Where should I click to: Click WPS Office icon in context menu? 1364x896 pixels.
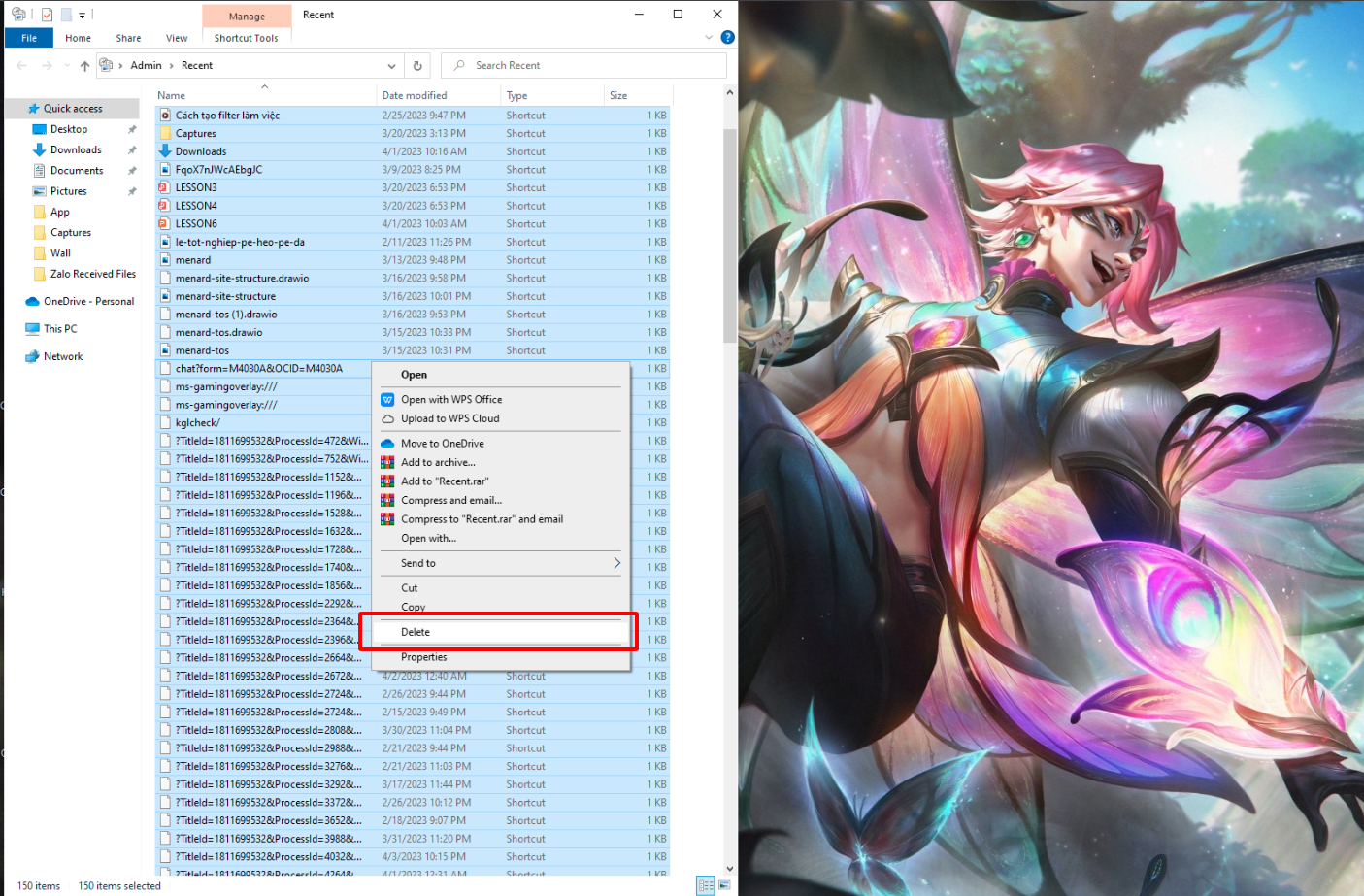point(387,399)
